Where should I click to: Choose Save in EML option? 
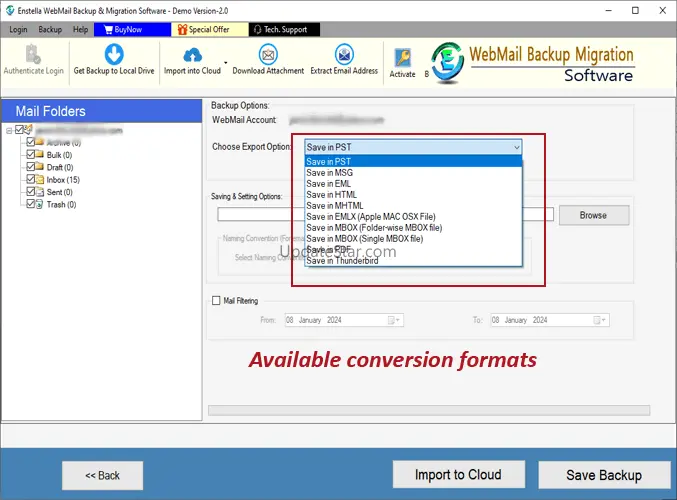tap(413, 184)
